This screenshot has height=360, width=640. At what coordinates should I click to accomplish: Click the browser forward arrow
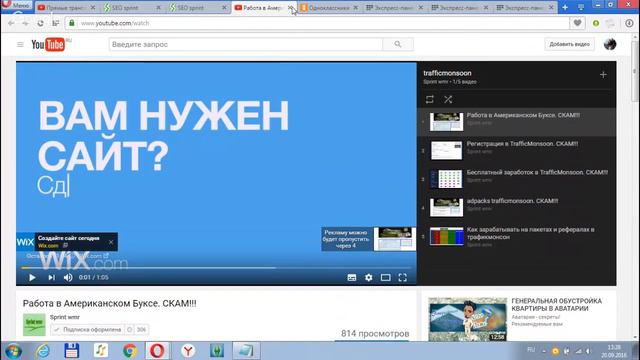click(25, 23)
